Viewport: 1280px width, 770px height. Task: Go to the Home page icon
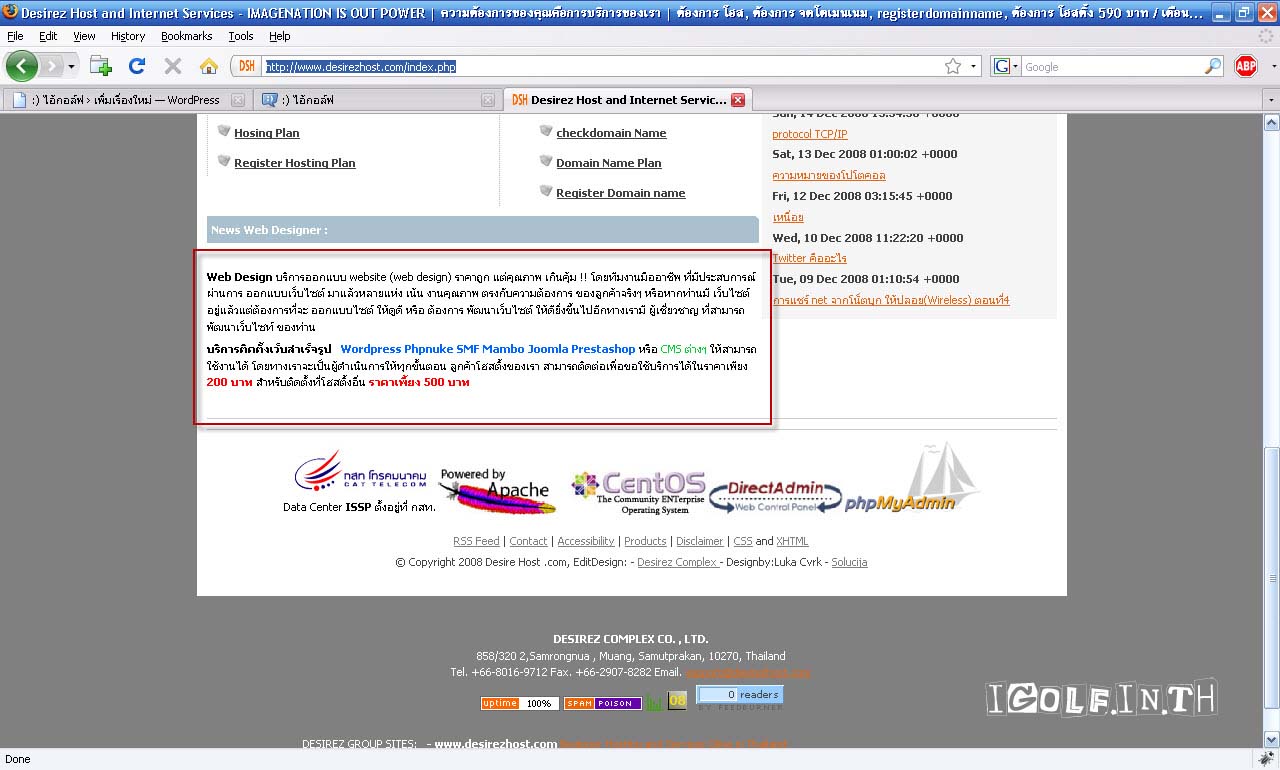tap(208, 66)
